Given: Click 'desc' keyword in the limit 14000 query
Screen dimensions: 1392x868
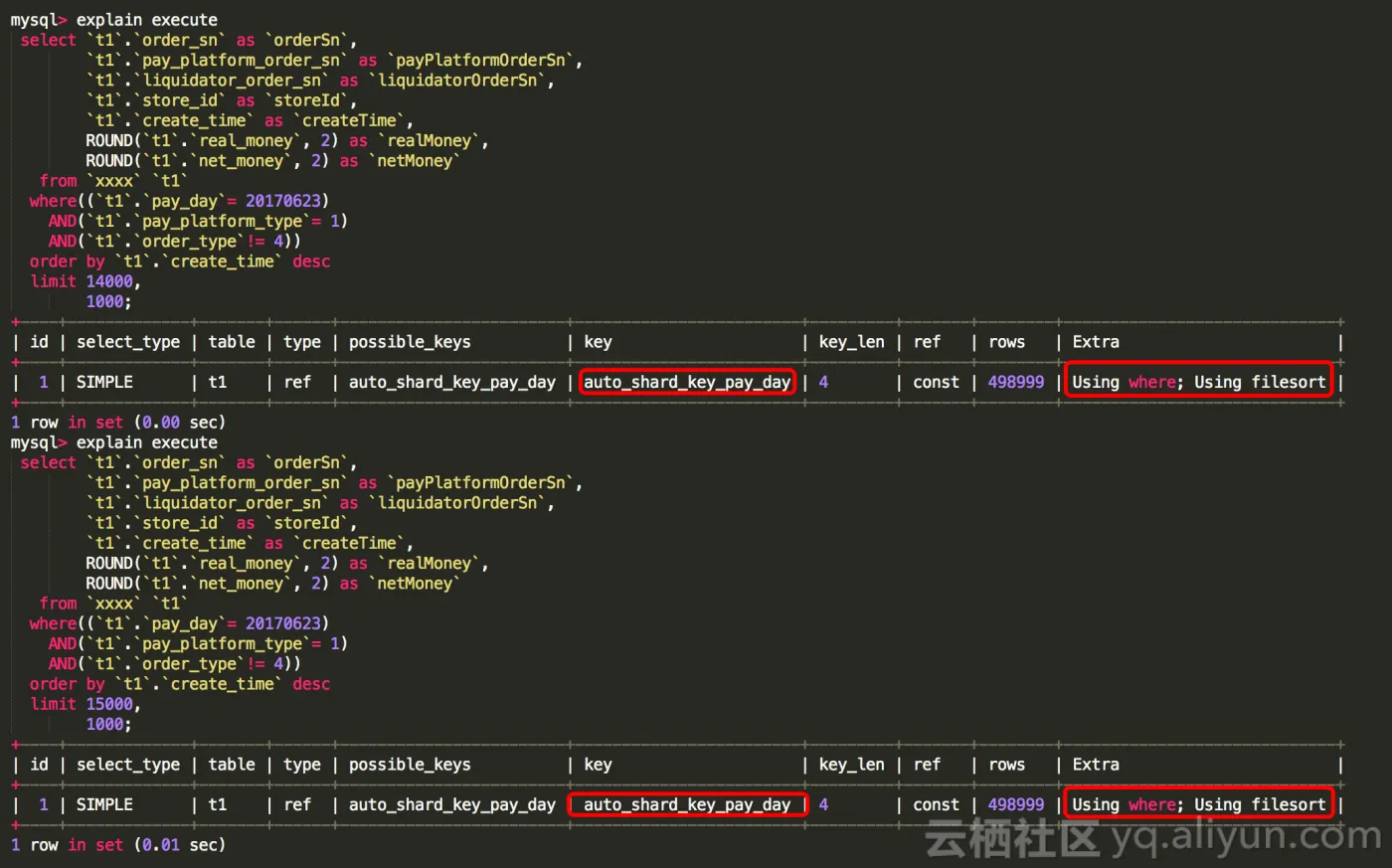Looking at the screenshot, I should tap(311, 261).
